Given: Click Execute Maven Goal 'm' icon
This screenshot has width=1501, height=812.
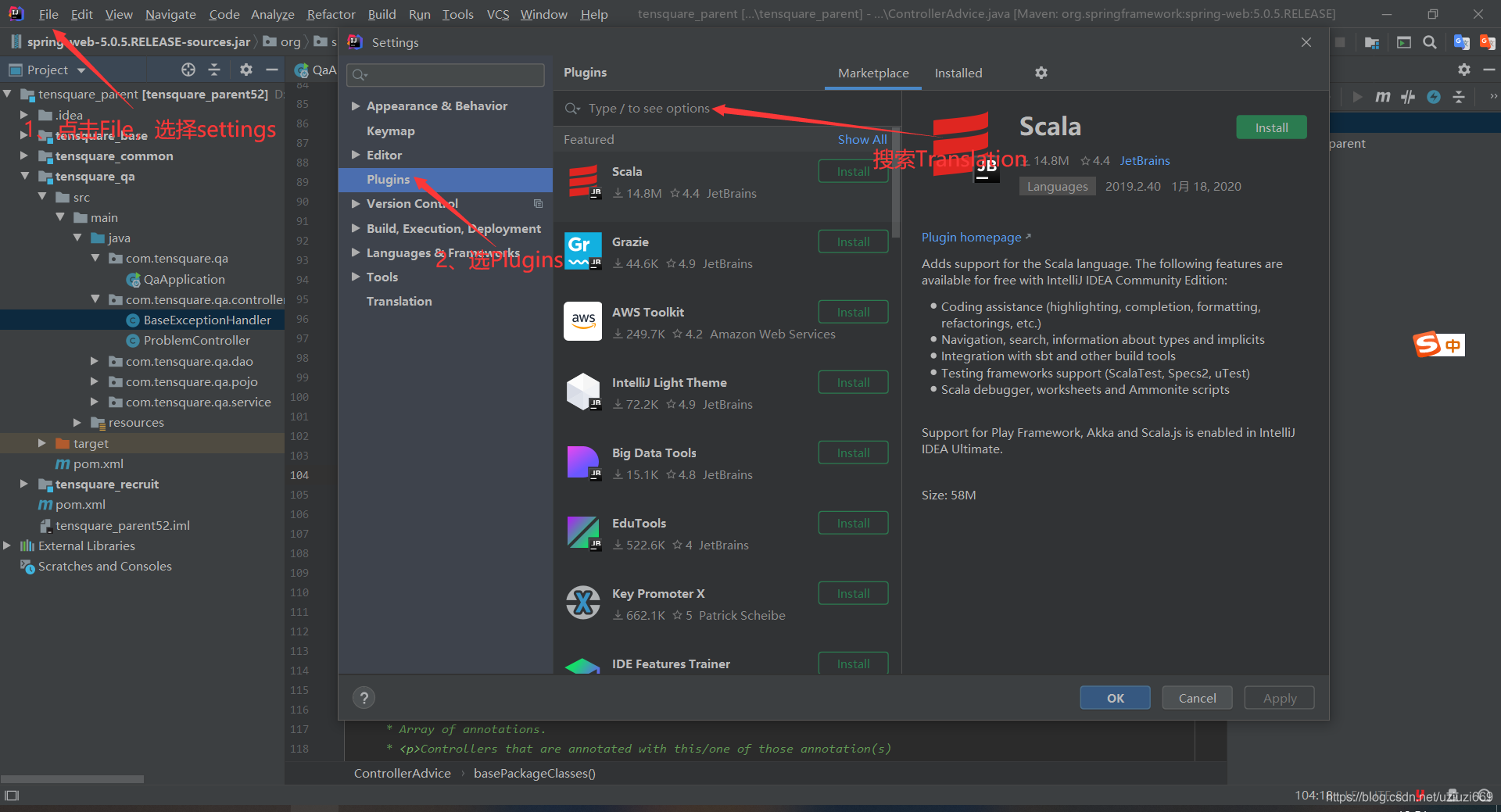Looking at the screenshot, I should (x=1383, y=96).
